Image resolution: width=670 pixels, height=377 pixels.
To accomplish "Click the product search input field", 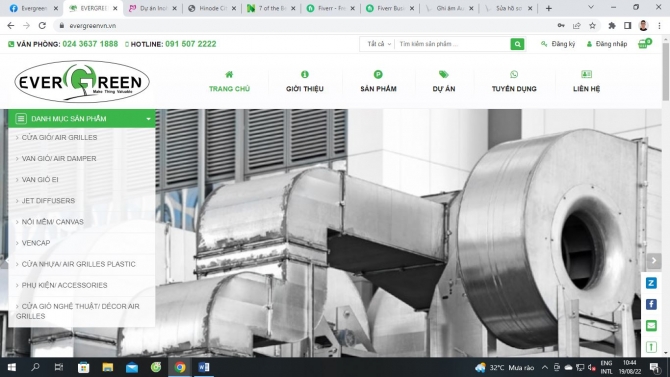I will tap(452, 44).
